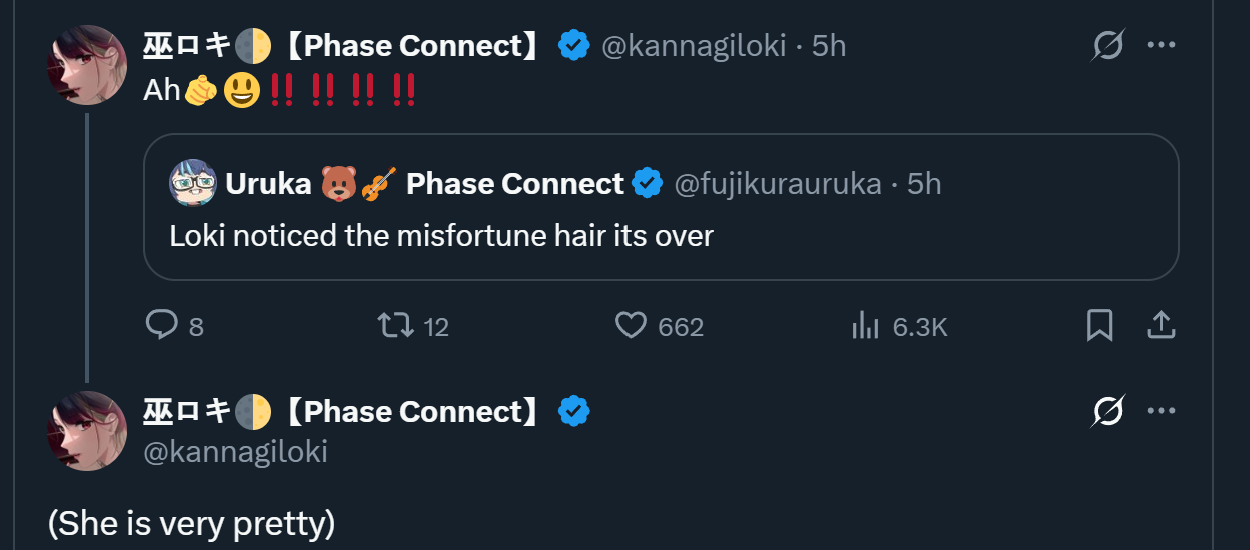Click the Grok icon on the first tweet
The image size is (1250, 550).
1108,45
